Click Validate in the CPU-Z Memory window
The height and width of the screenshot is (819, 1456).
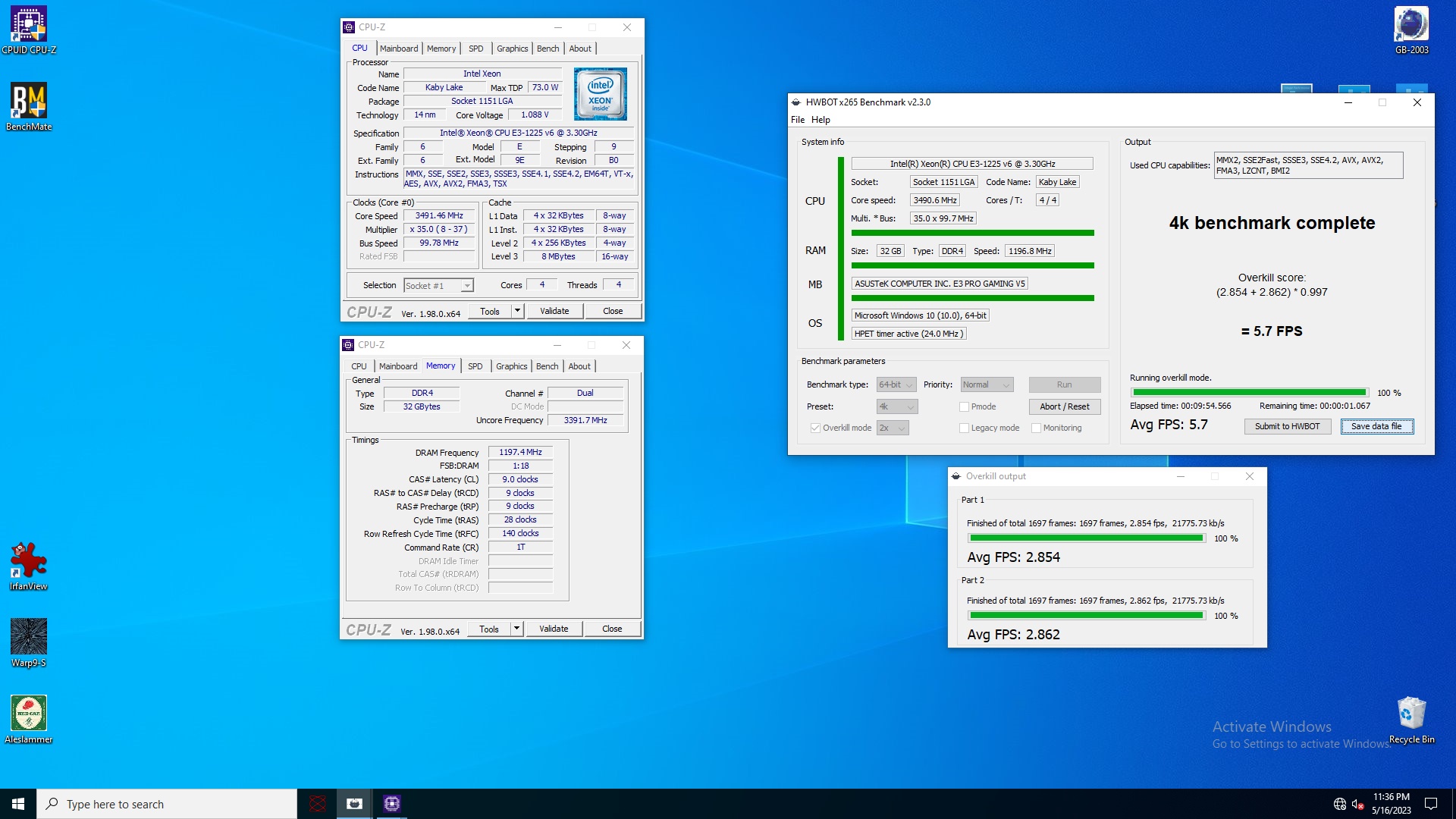[x=554, y=629]
